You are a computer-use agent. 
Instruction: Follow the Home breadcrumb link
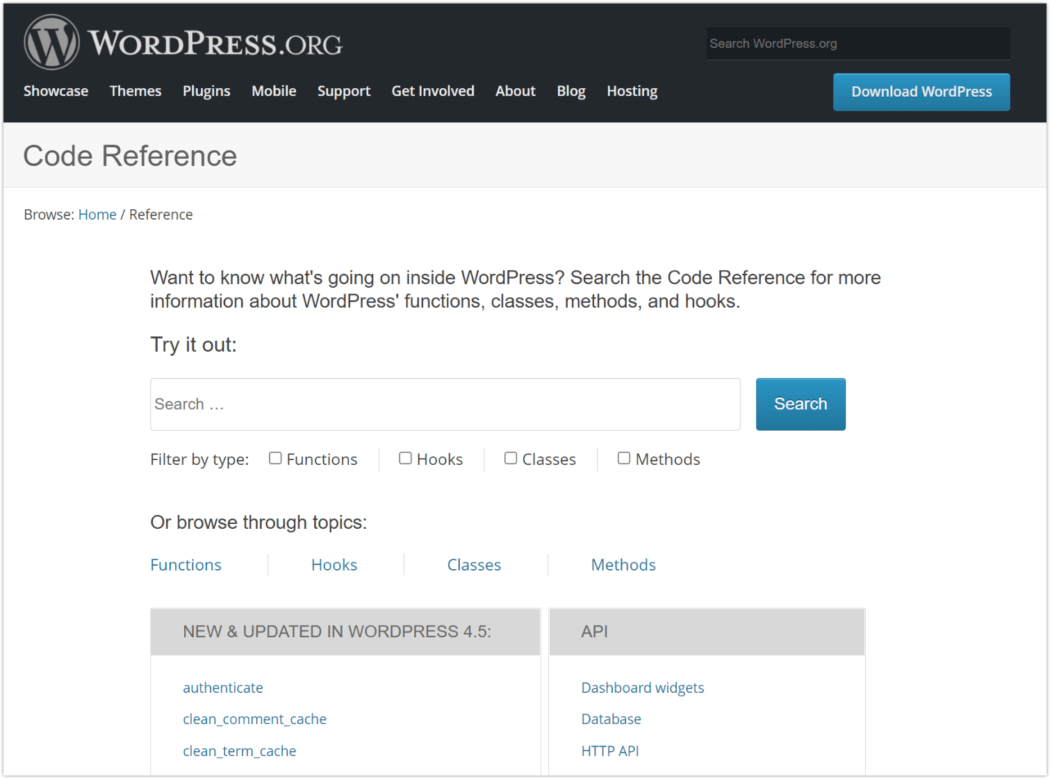pos(97,214)
